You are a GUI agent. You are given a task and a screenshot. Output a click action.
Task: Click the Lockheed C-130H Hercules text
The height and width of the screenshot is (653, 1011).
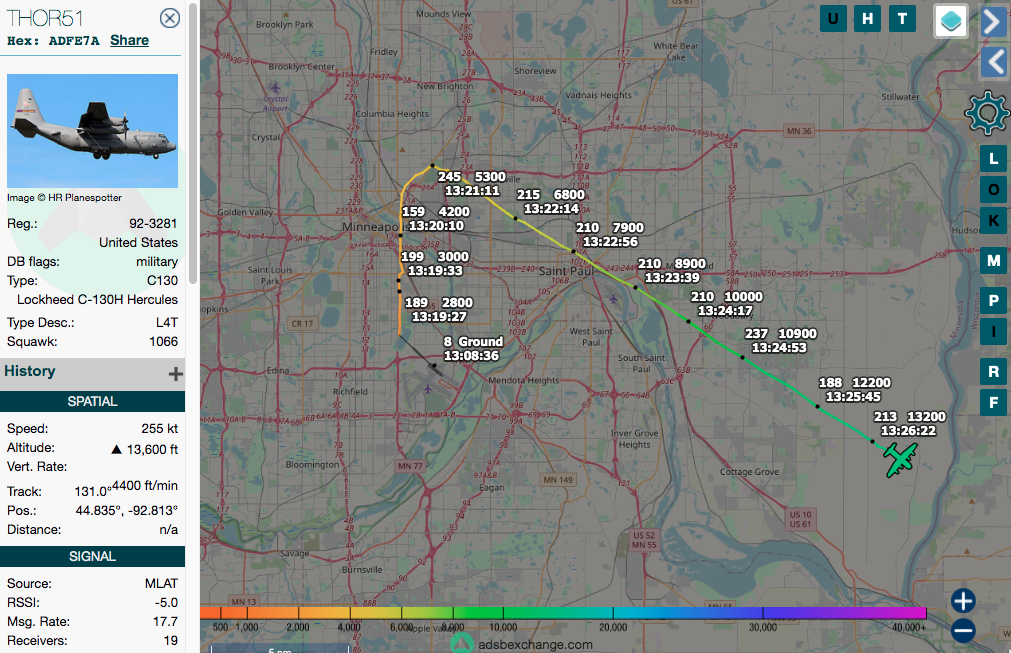[x=97, y=300]
